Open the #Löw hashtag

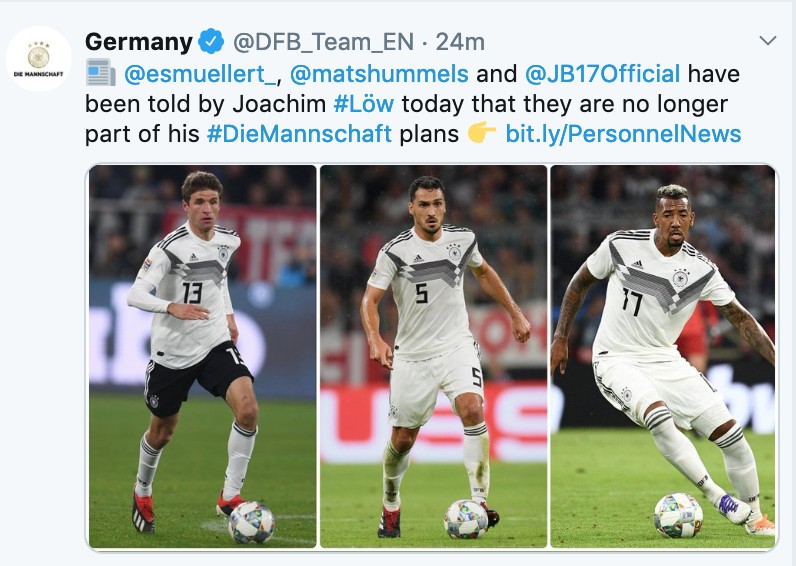[x=363, y=104]
